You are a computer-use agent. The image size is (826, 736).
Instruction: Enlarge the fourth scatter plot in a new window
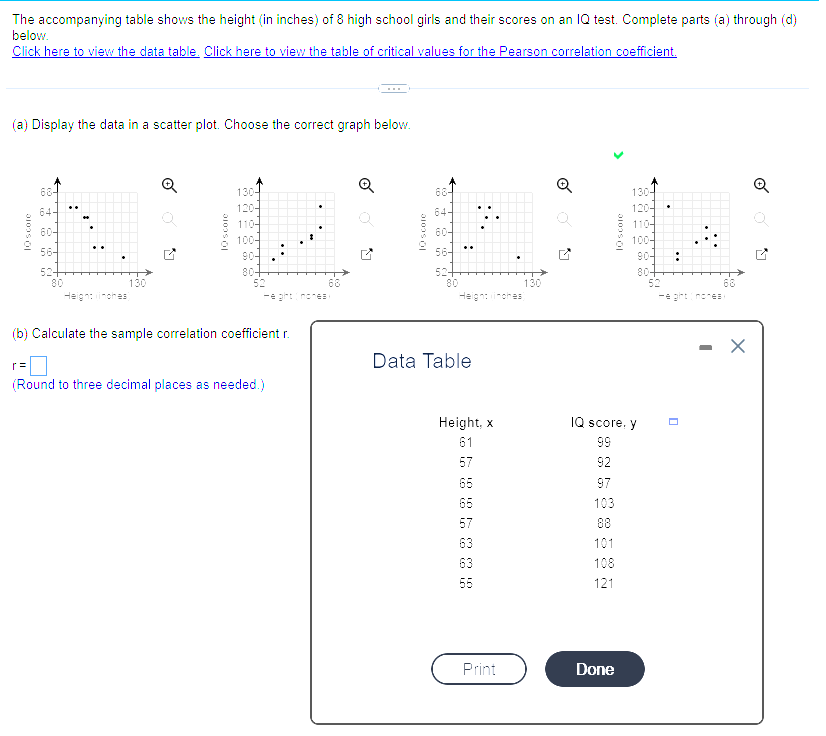point(761,254)
